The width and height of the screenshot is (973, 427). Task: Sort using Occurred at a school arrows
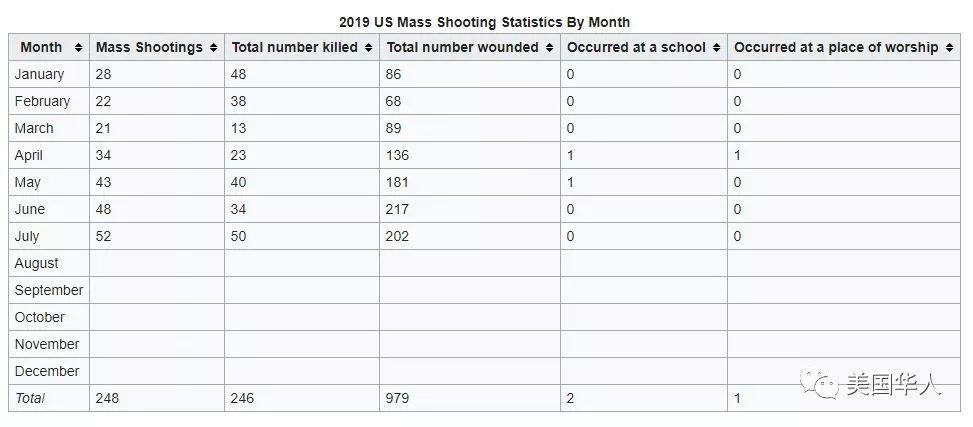716,48
